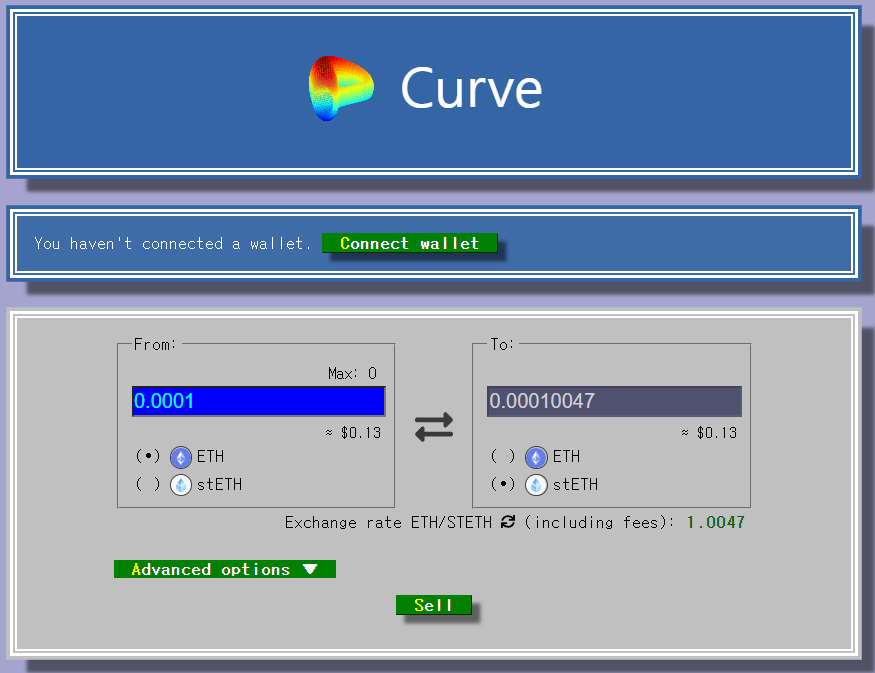Click stETH token icon in From box

(181, 485)
